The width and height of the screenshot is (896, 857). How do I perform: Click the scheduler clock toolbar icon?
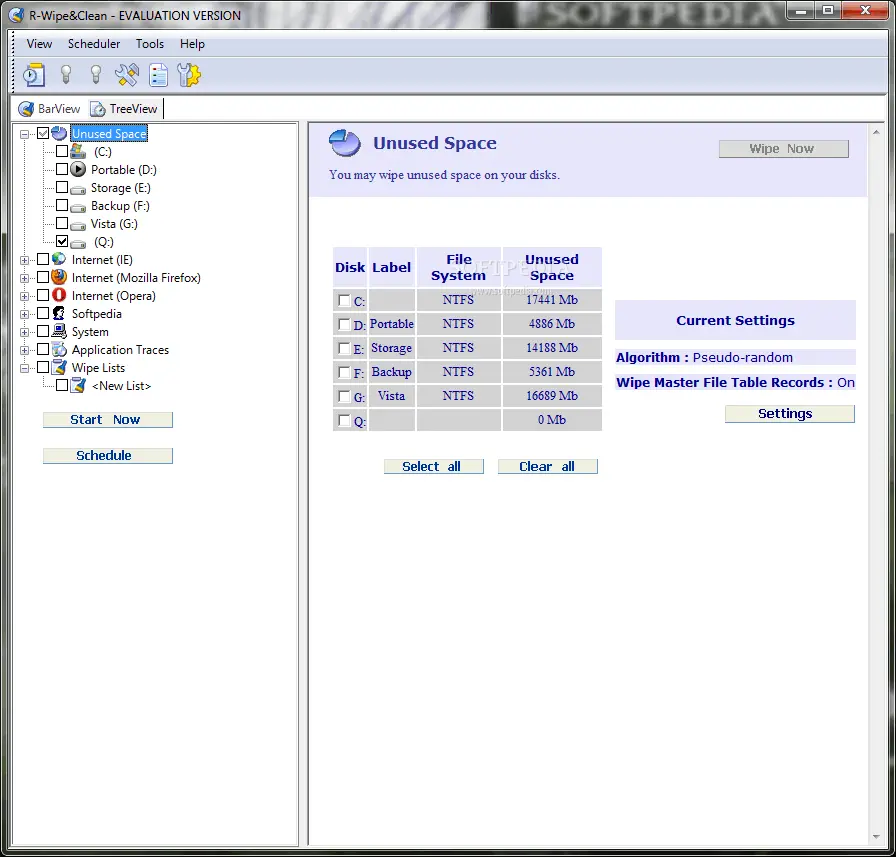coord(34,75)
